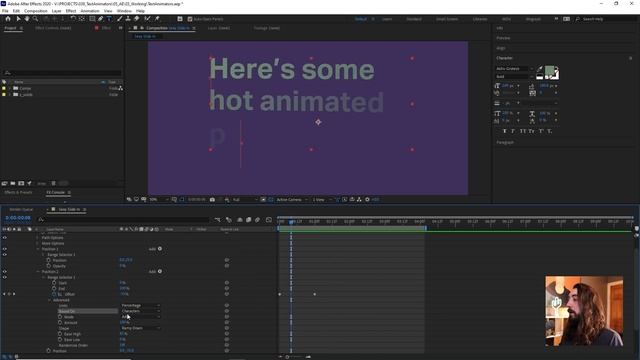Collapse the Advanced group
The width and height of the screenshot is (640, 360).
49,300
